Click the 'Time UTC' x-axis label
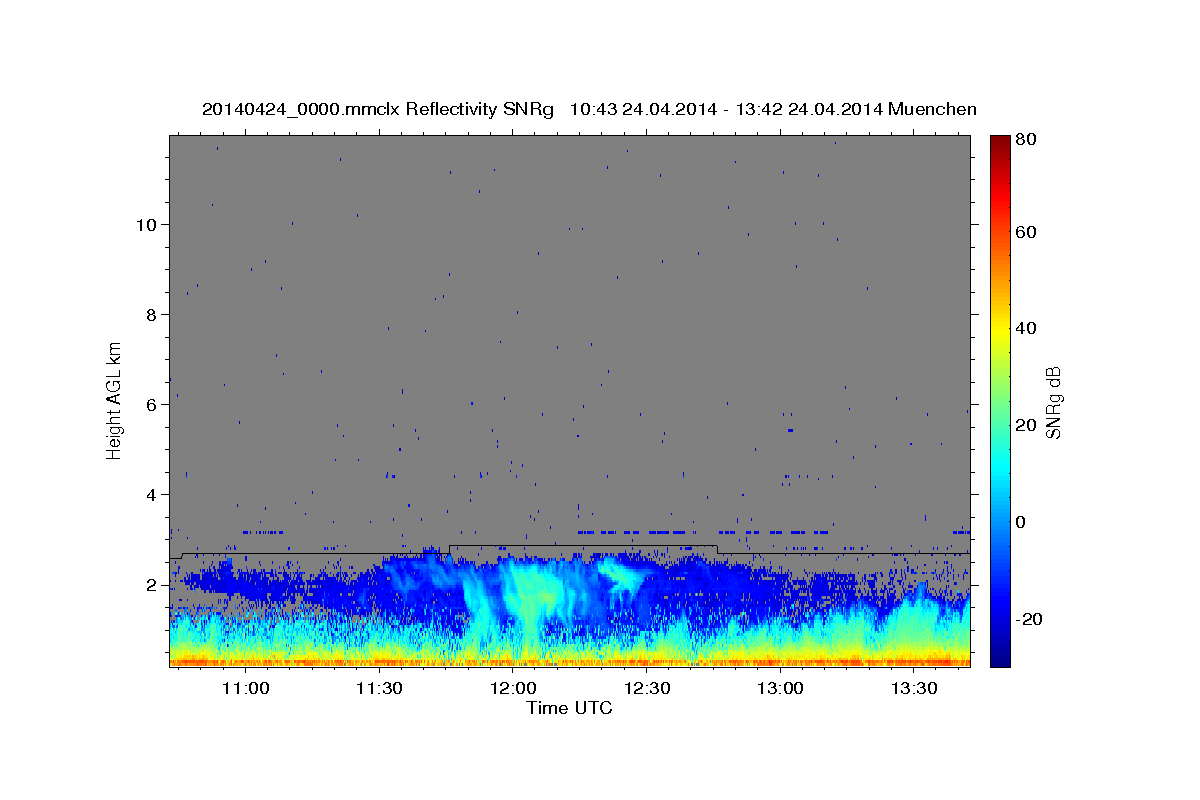1200x800 pixels. coord(569,708)
